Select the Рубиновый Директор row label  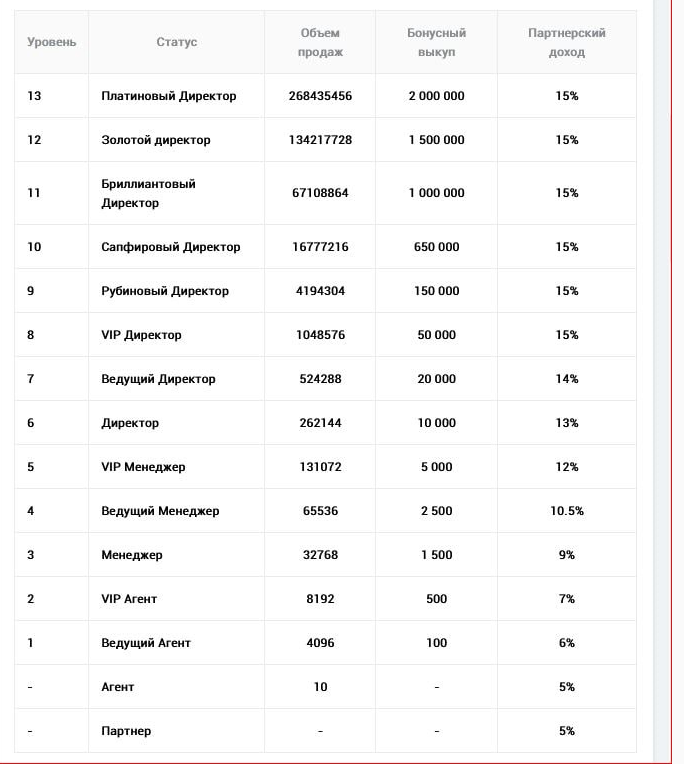point(165,291)
